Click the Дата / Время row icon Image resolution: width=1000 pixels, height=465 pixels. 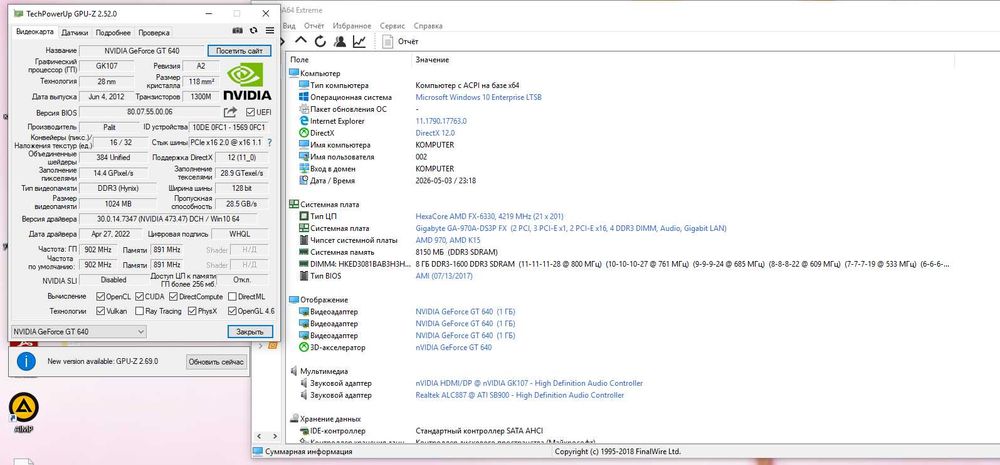pyautogui.click(x=304, y=181)
